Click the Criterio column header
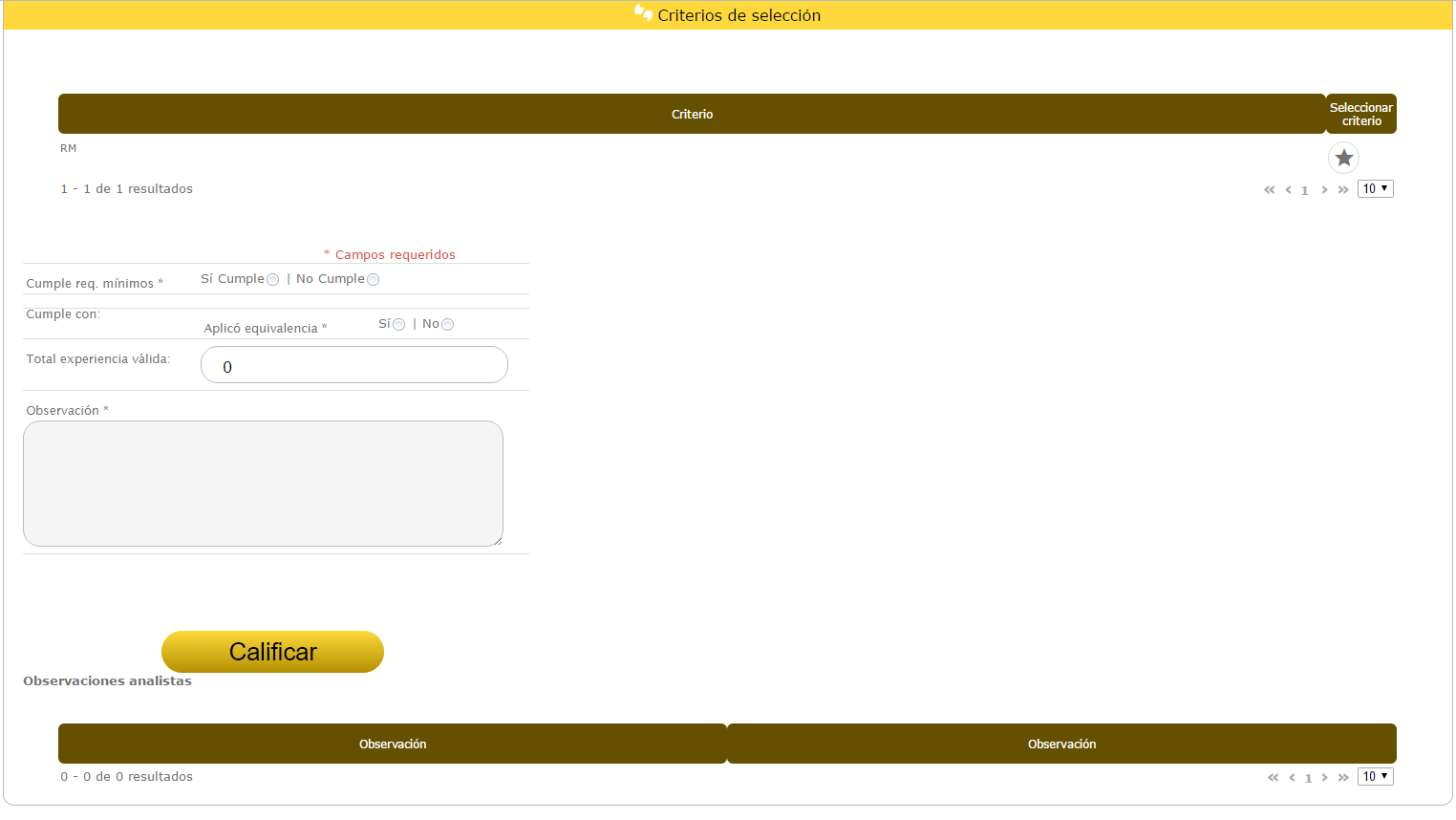 (692, 114)
